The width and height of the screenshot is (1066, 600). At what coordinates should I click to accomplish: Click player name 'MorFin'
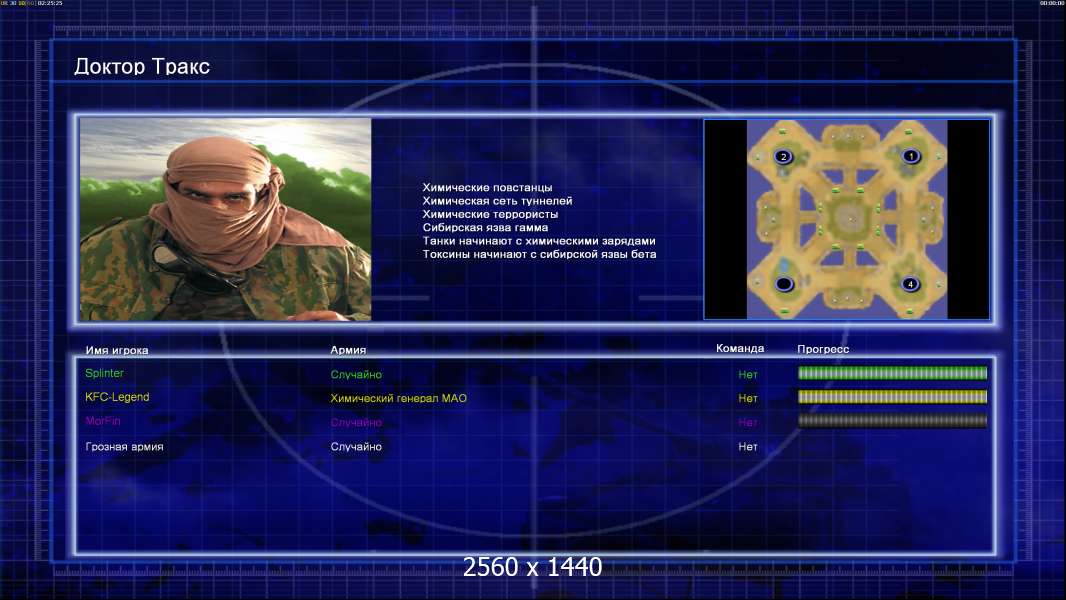(x=103, y=421)
